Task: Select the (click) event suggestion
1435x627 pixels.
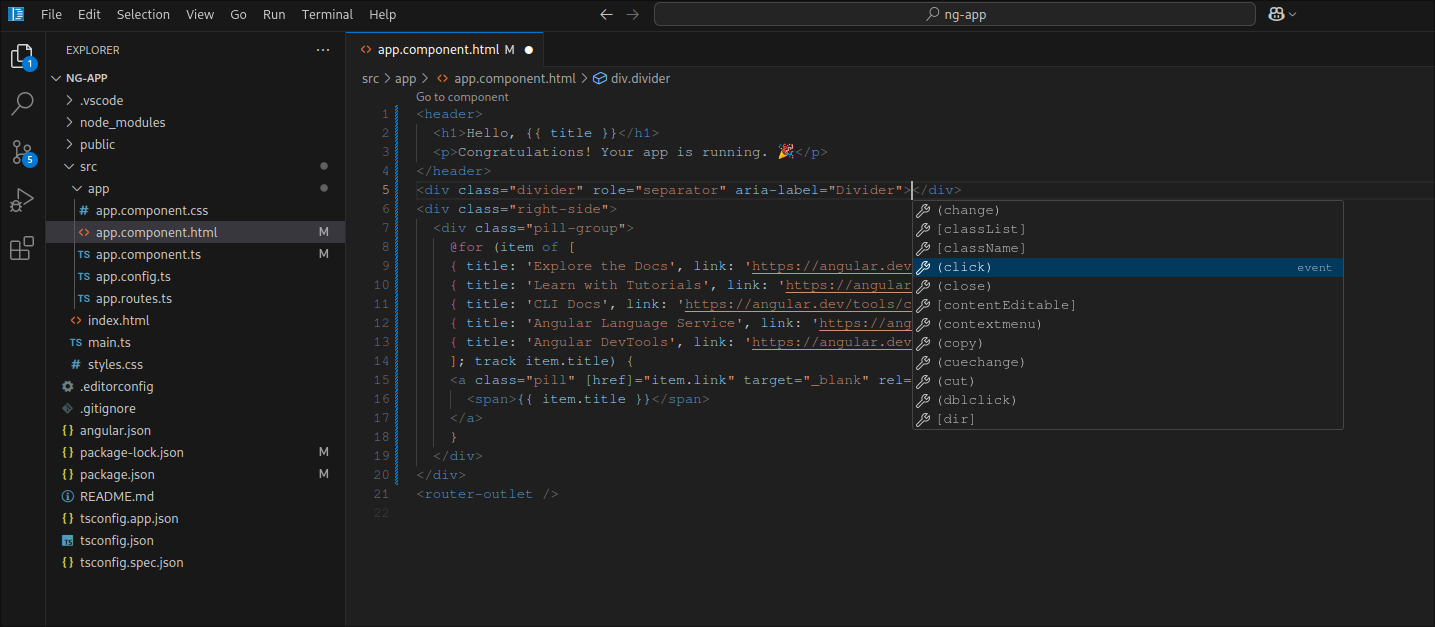Action: 1128,267
